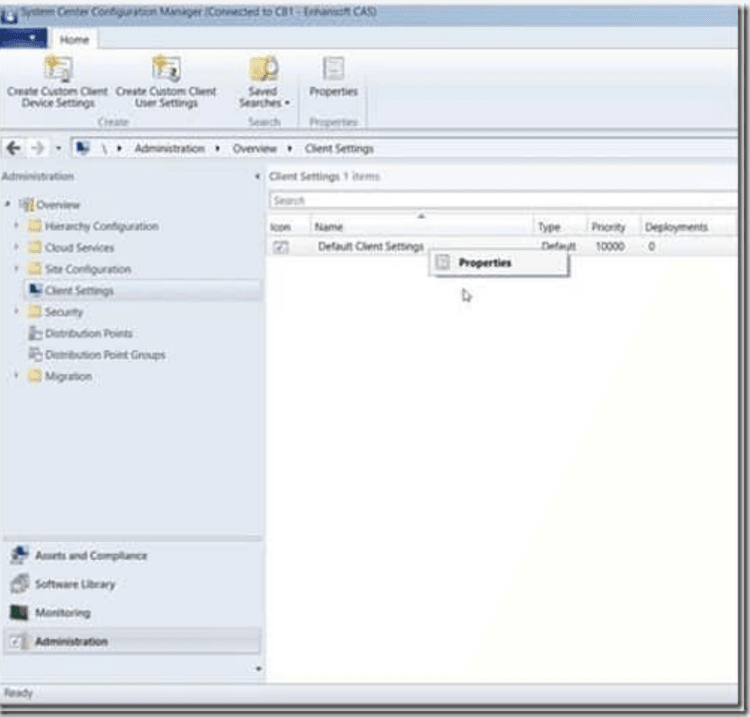
Task: Open Saved Searches dropdown in ribbon
Action: [x=264, y=82]
